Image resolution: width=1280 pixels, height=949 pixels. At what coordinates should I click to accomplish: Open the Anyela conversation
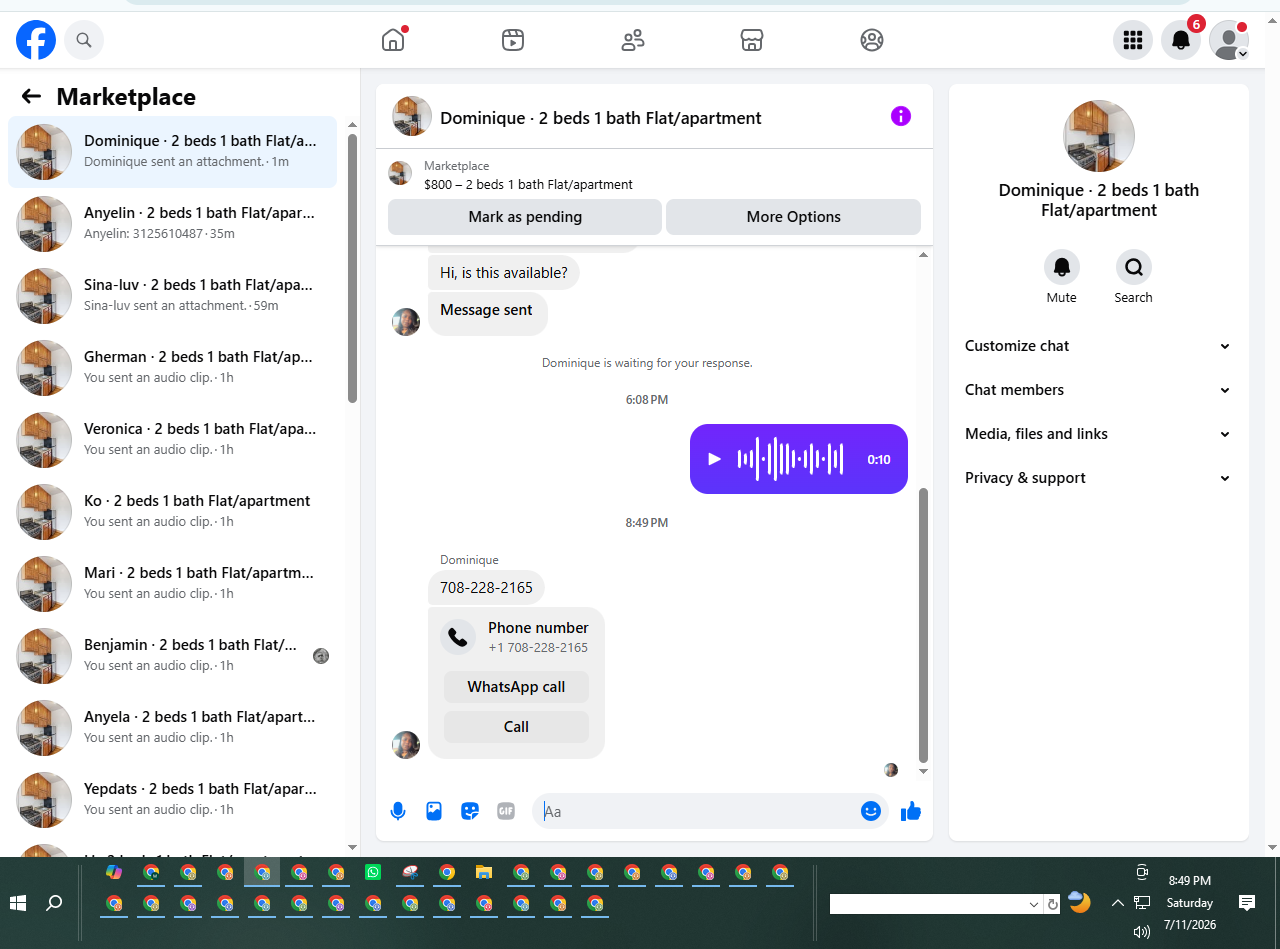pos(172,728)
